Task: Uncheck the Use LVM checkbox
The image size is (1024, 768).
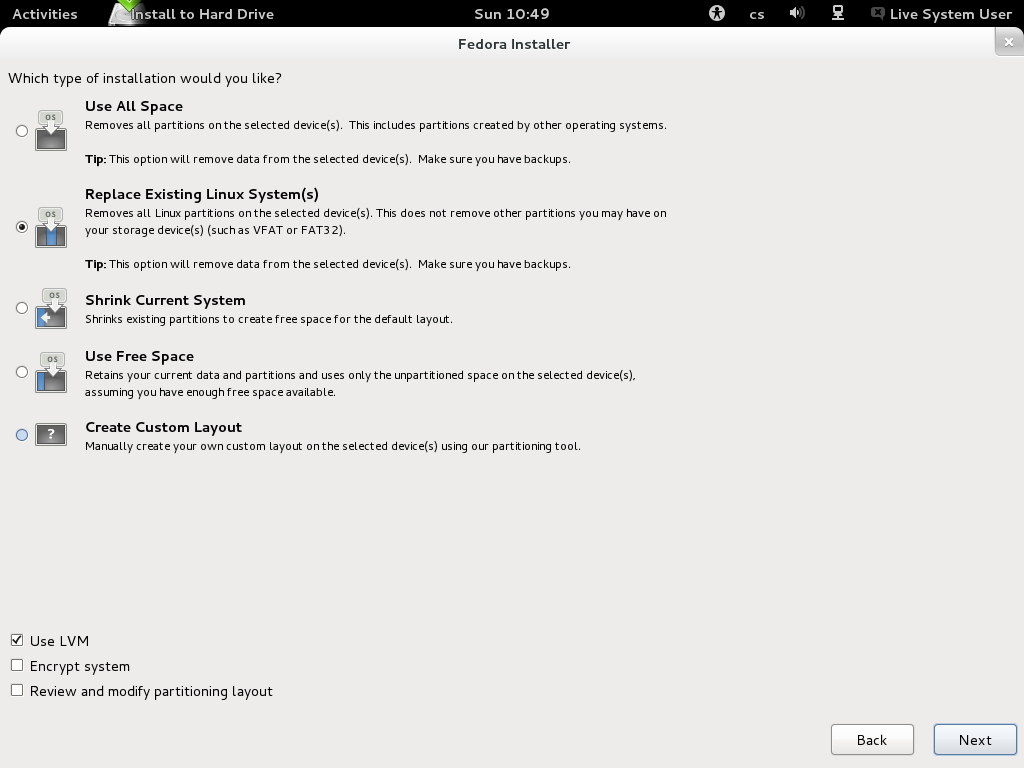Action: coord(17,640)
